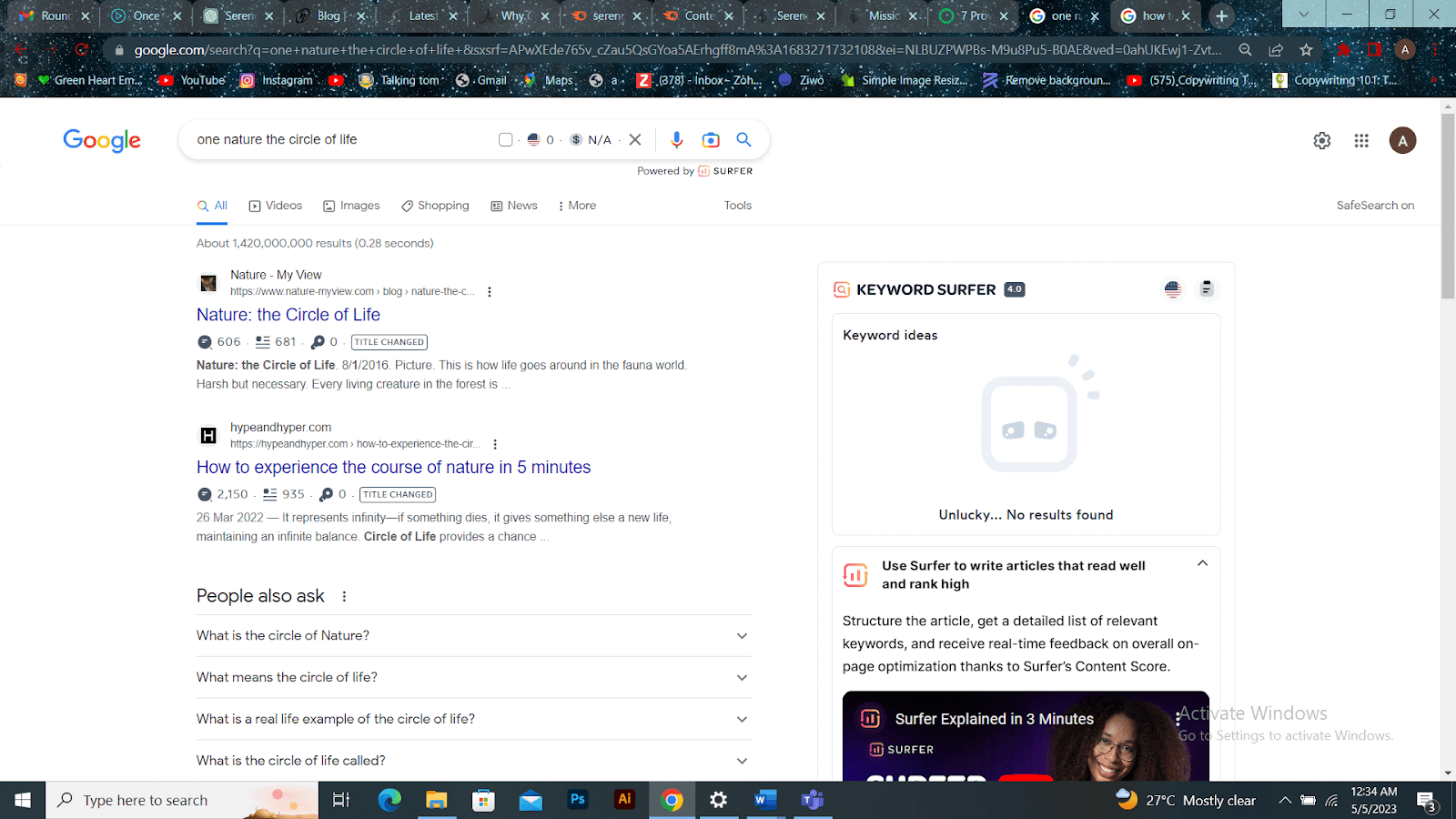1456x819 pixels.
Task: Click the zoom magnifier icon in address bar
Action: tap(1245, 50)
